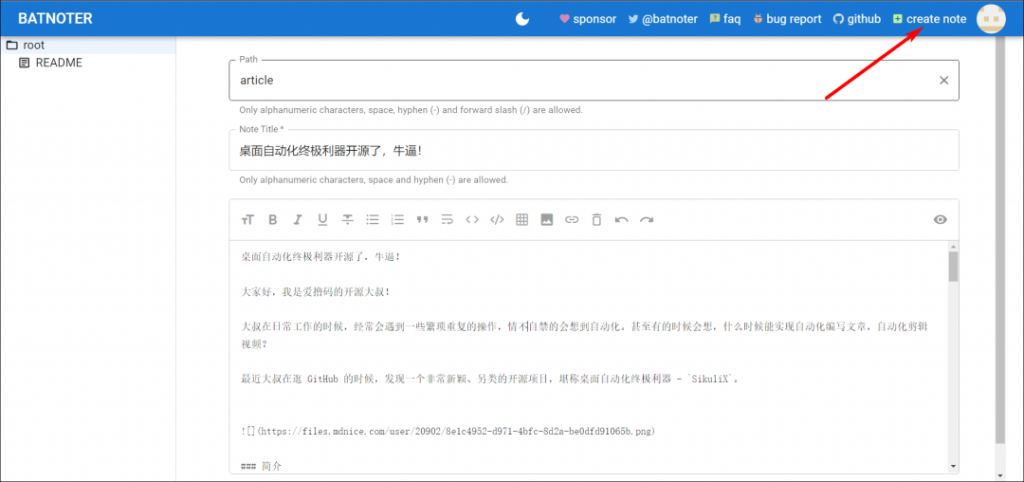Image resolution: width=1024 pixels, height=482 pixels.
Task: Toggle underline formatting
Action: [x=323, y=220]
